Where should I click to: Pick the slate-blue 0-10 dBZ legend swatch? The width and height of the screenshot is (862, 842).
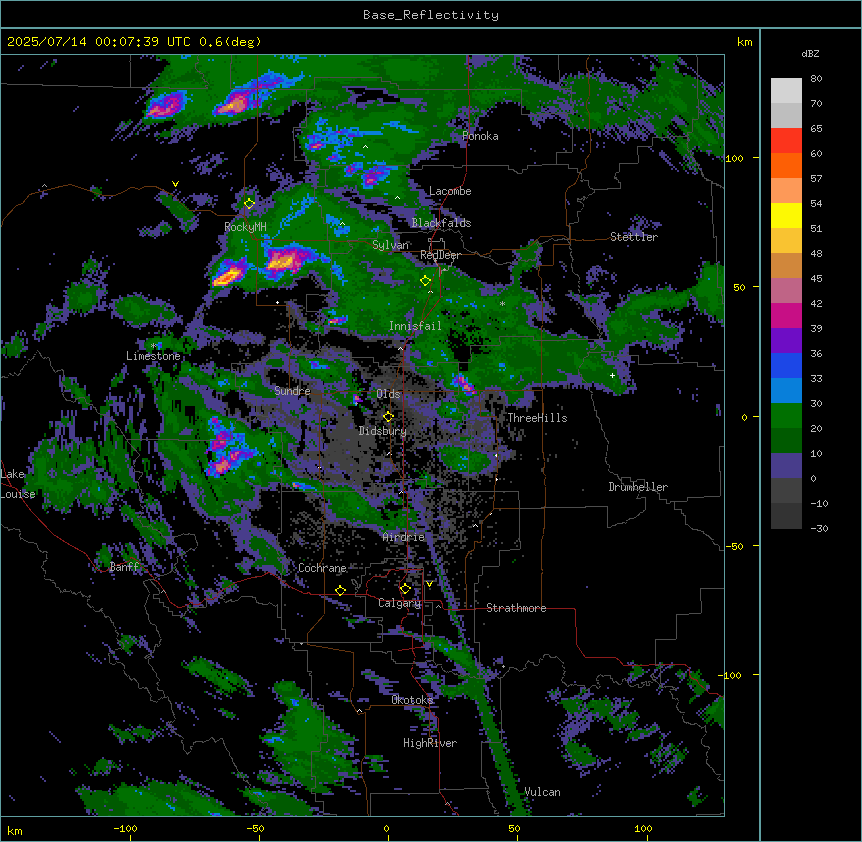[786, 466]
